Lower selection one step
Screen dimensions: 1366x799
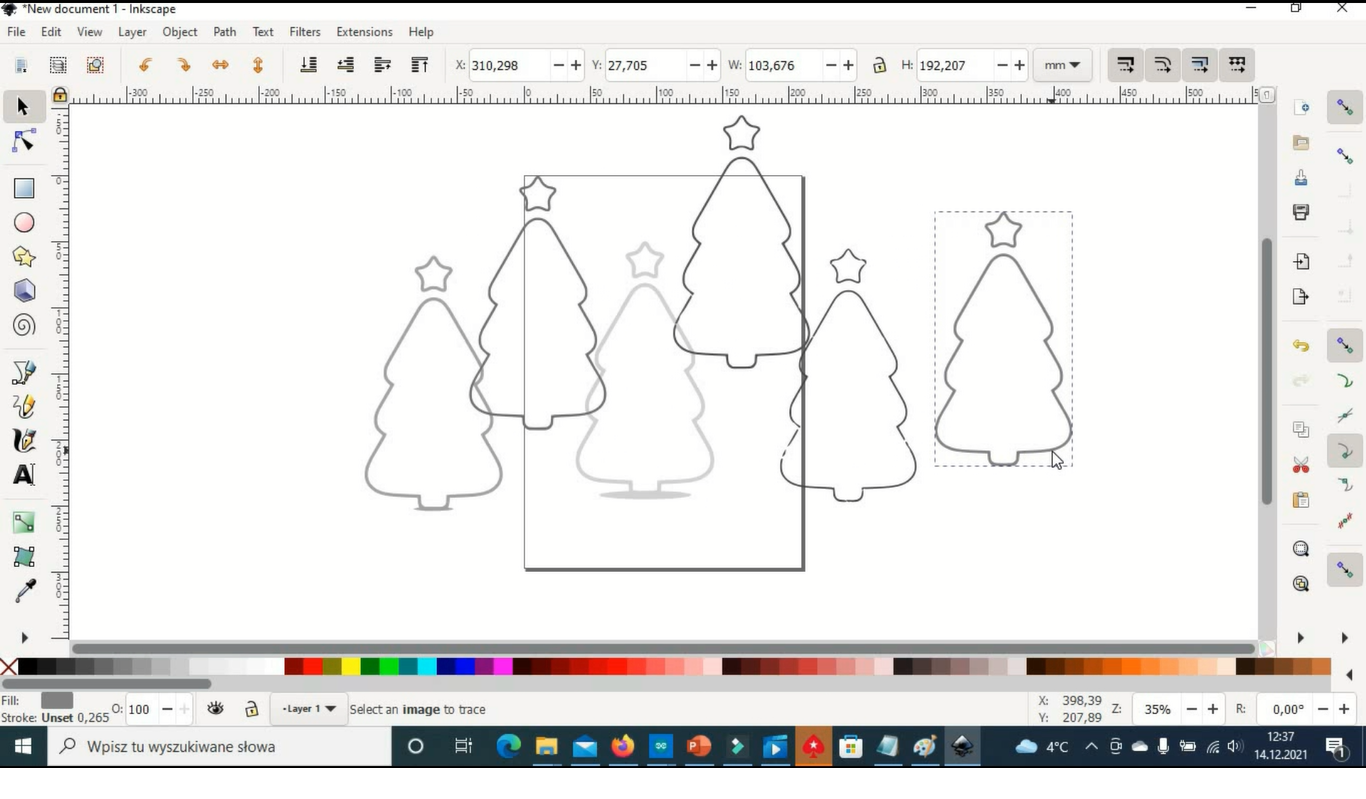coord(345,65)
